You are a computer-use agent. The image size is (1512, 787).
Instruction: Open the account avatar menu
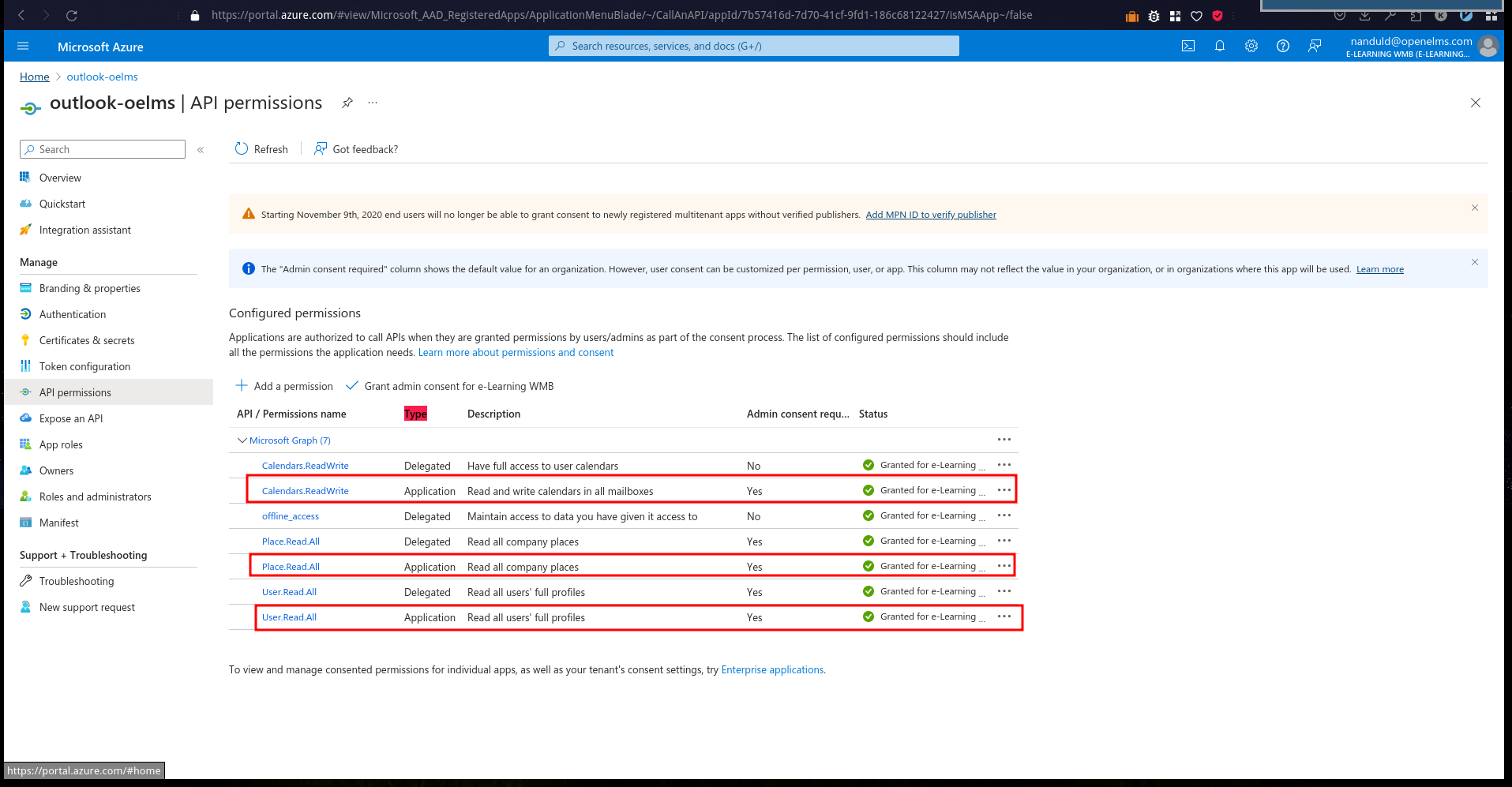[1488, 47]
